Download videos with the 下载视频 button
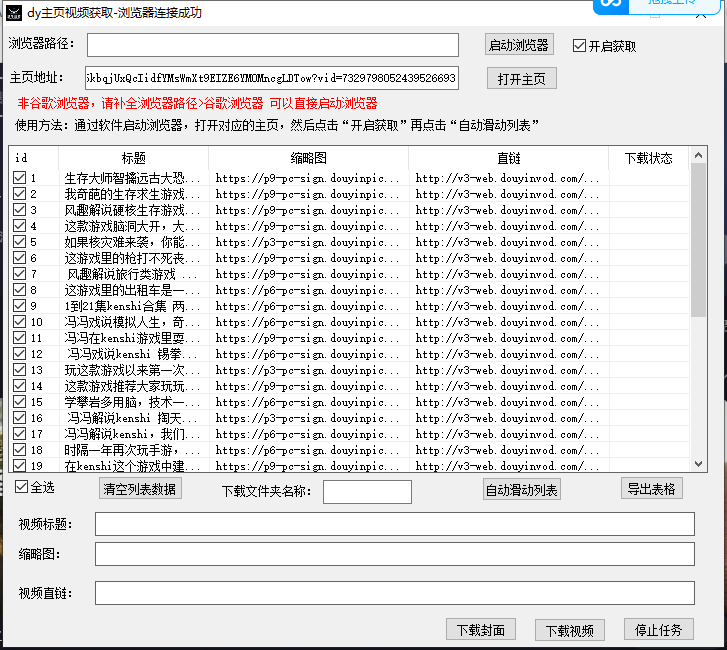The image size is (727, 650). (x=570, y=630)
